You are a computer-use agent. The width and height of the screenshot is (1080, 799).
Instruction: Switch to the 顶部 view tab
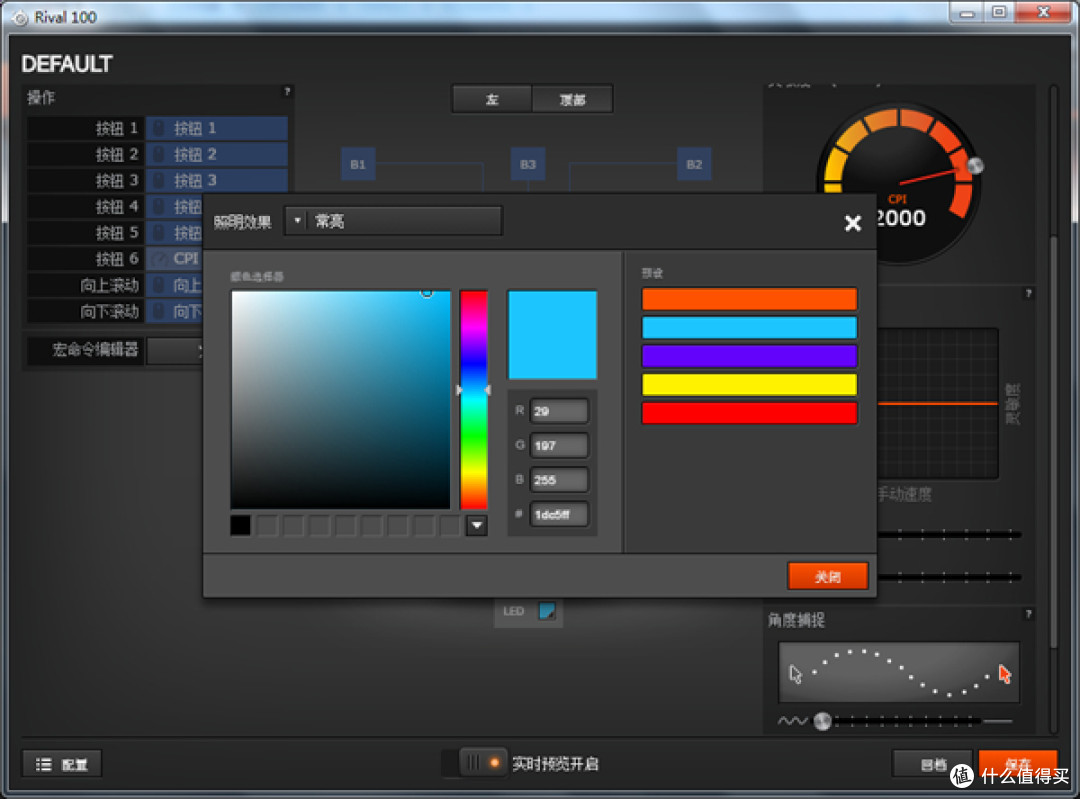click(572, 99)
